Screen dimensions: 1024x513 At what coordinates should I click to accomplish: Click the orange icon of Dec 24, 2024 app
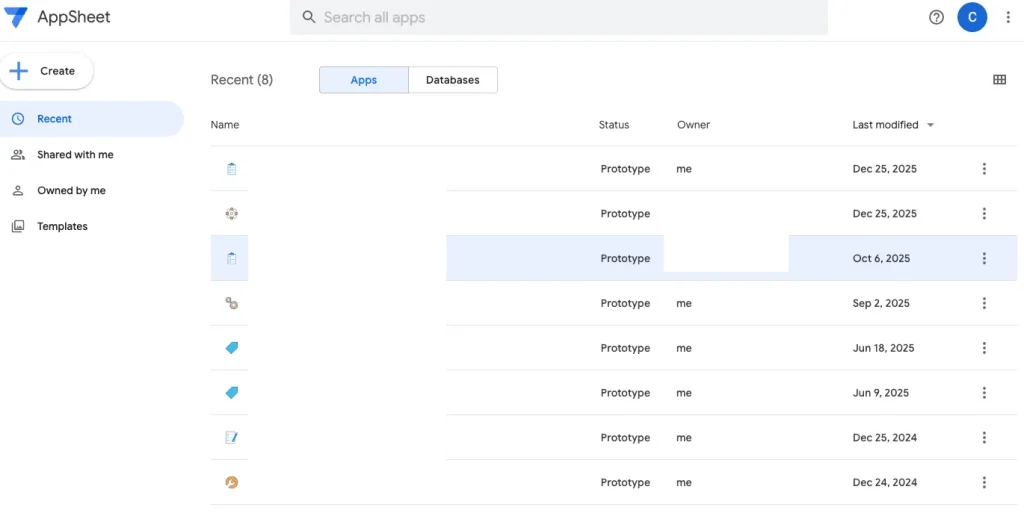(x=232, y=482)
